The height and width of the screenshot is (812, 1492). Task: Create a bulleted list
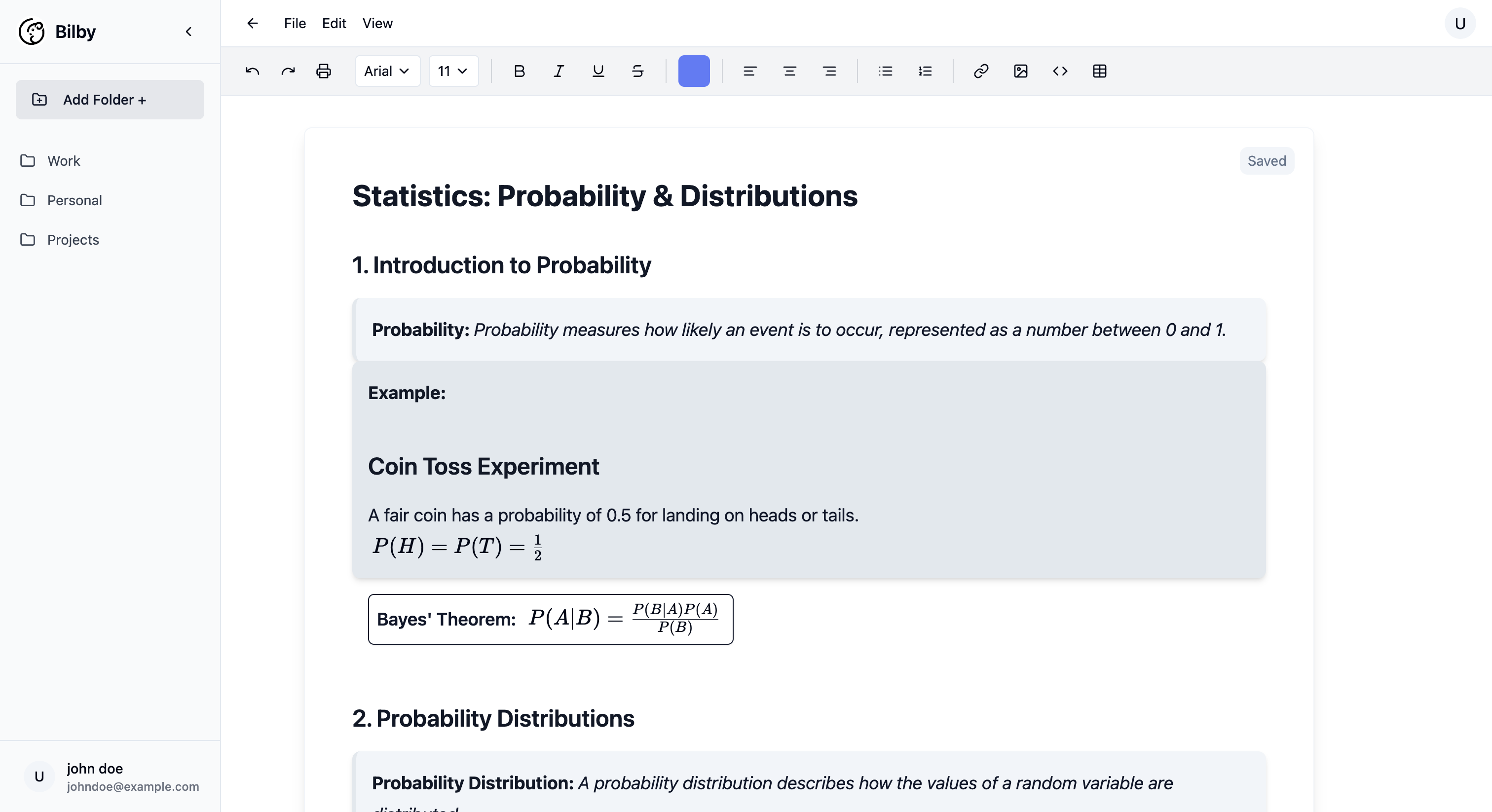[885, 71]
